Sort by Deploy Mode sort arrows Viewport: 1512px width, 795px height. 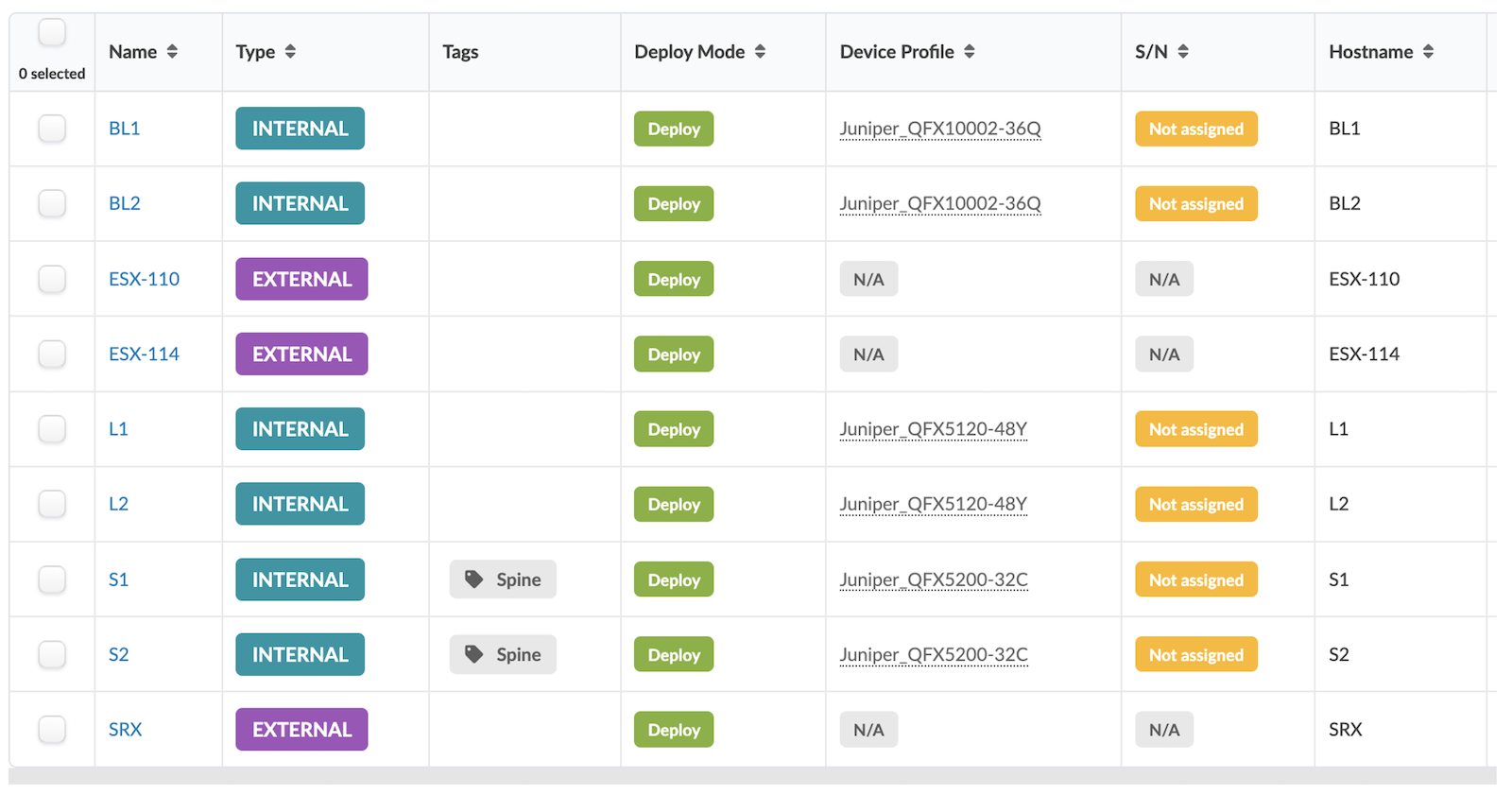coord(760,52)
